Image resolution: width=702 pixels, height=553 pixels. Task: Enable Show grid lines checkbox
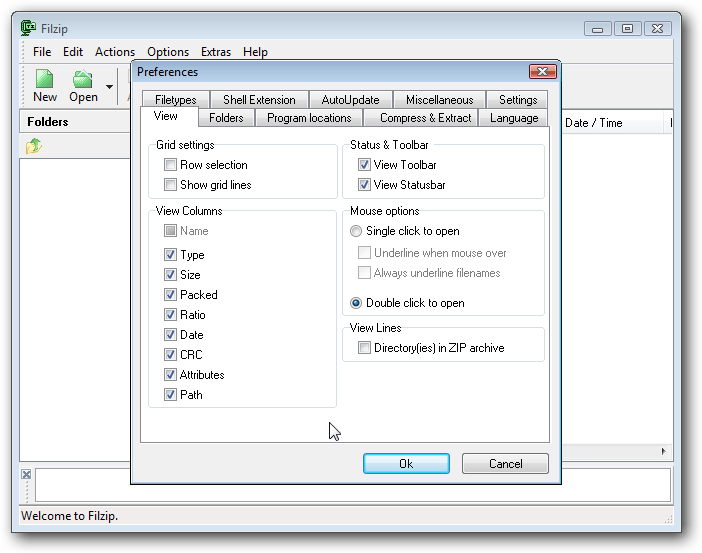point(170,184)
